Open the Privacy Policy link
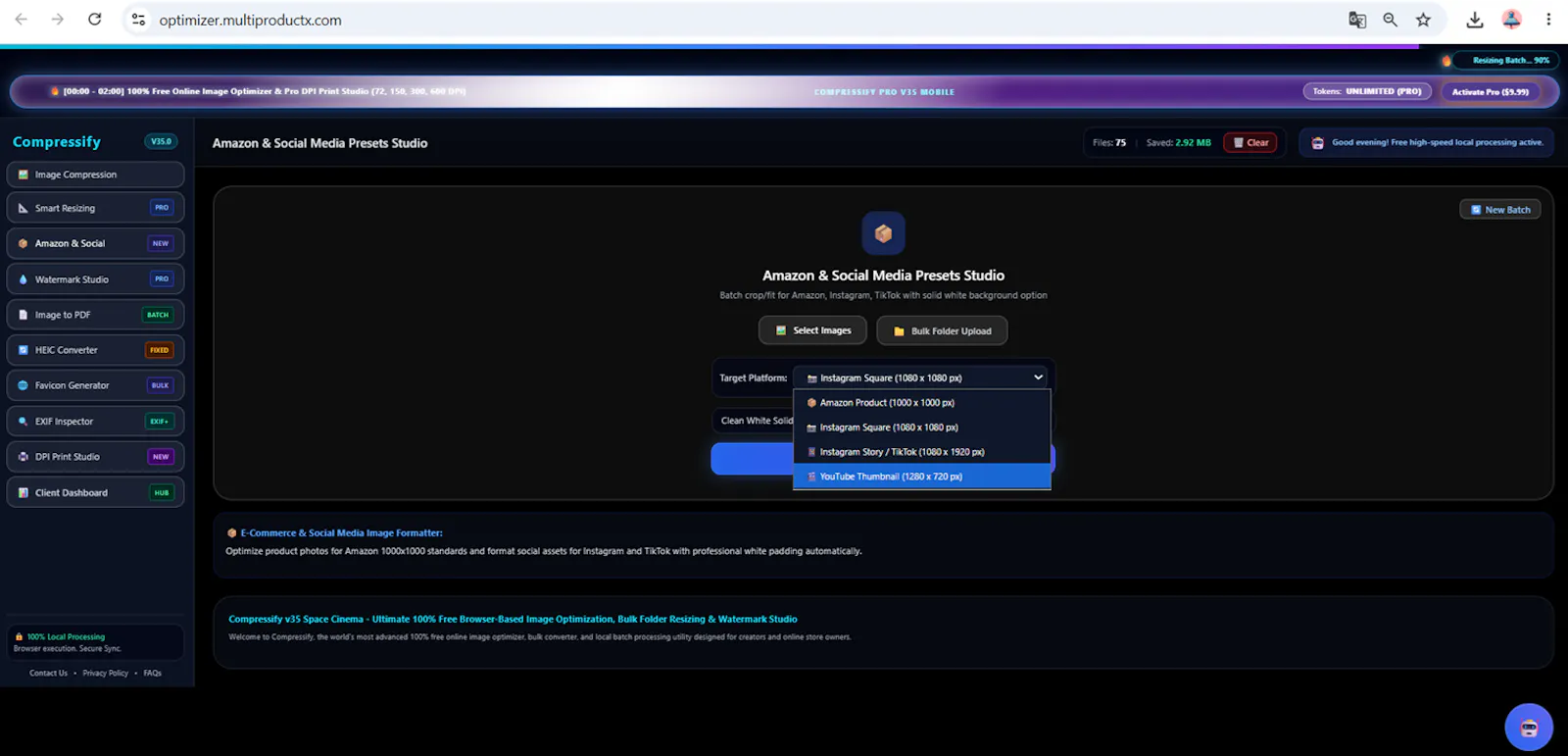 pos(106,674)
